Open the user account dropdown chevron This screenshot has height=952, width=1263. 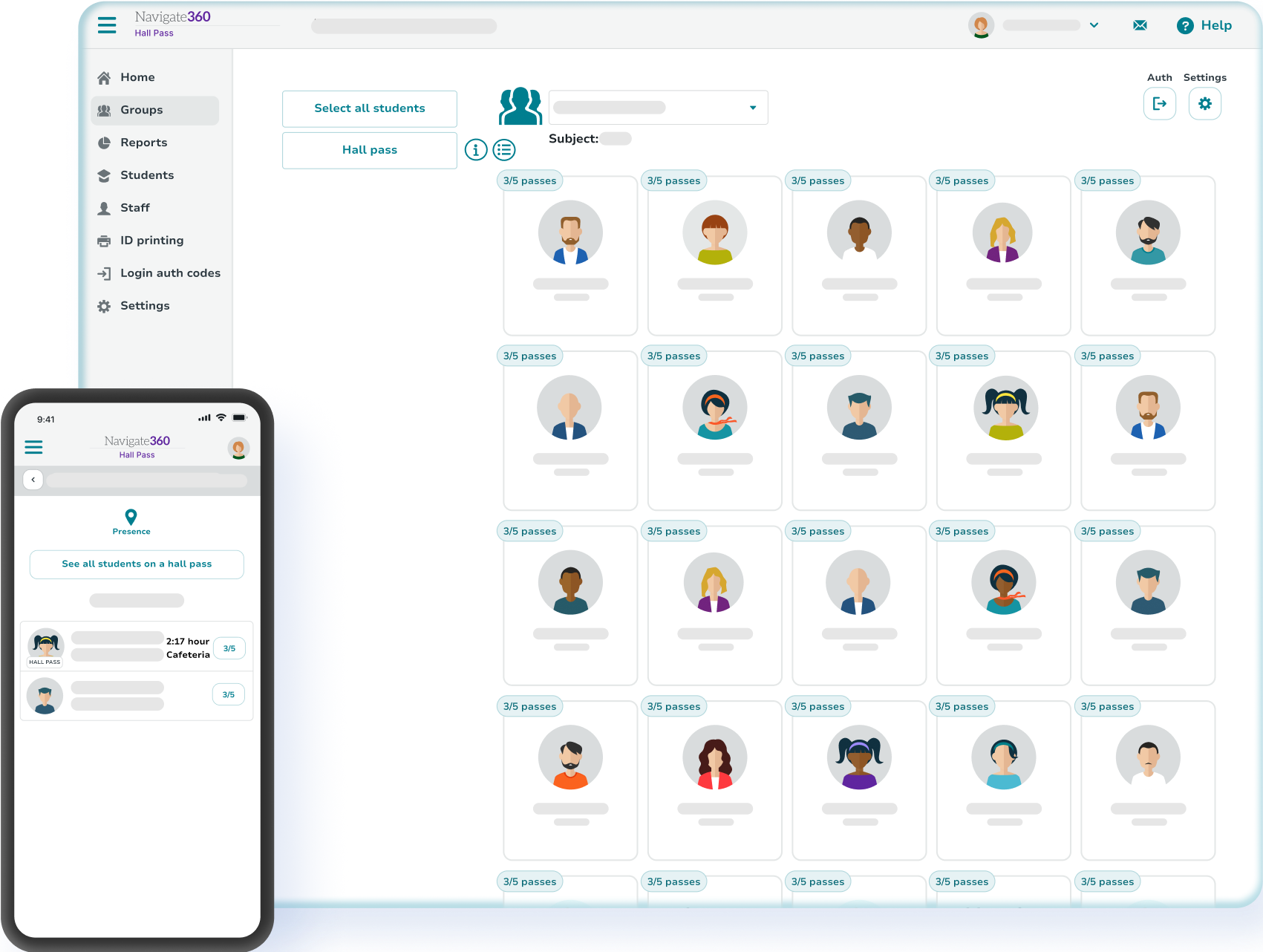pos(1094,25)
